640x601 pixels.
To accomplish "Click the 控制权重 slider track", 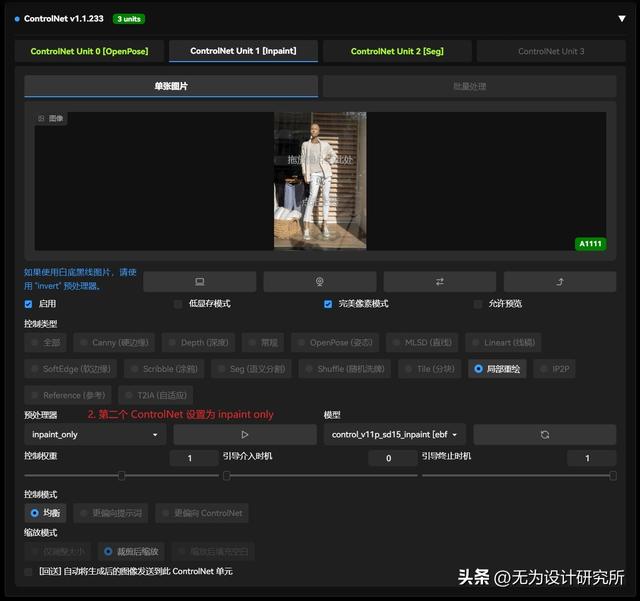I will [x=120, y=476].
